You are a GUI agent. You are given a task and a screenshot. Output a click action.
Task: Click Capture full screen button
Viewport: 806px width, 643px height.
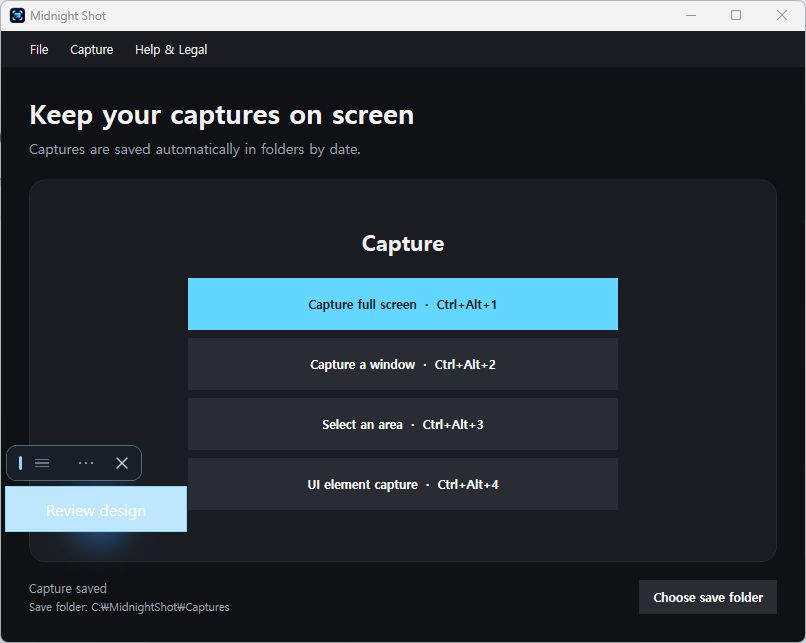coord(402,304)
